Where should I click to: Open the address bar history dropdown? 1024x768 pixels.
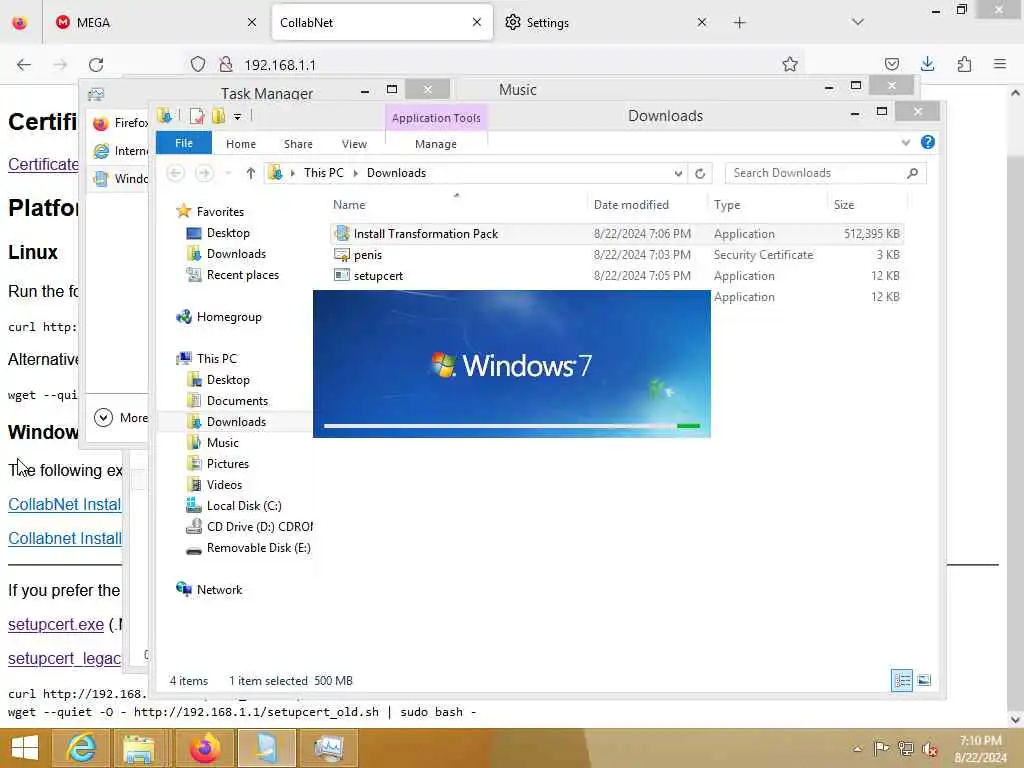[678, 173]
